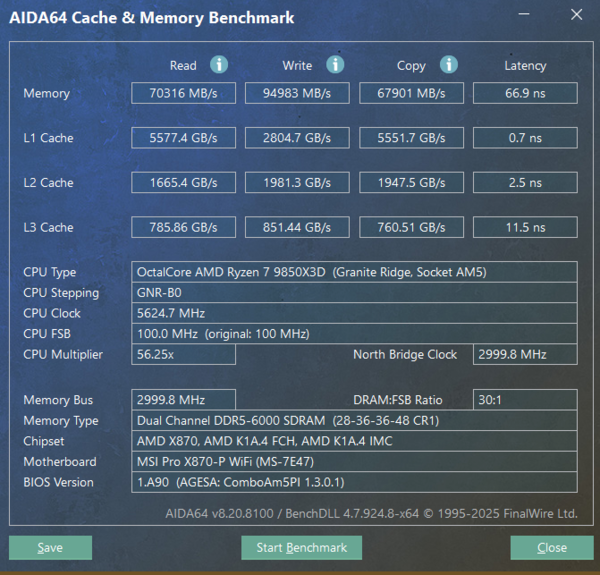Click Memory Bus value 2999.8 MHz
The width and height of the screenshot is (600, 575).
coord(183,400)
